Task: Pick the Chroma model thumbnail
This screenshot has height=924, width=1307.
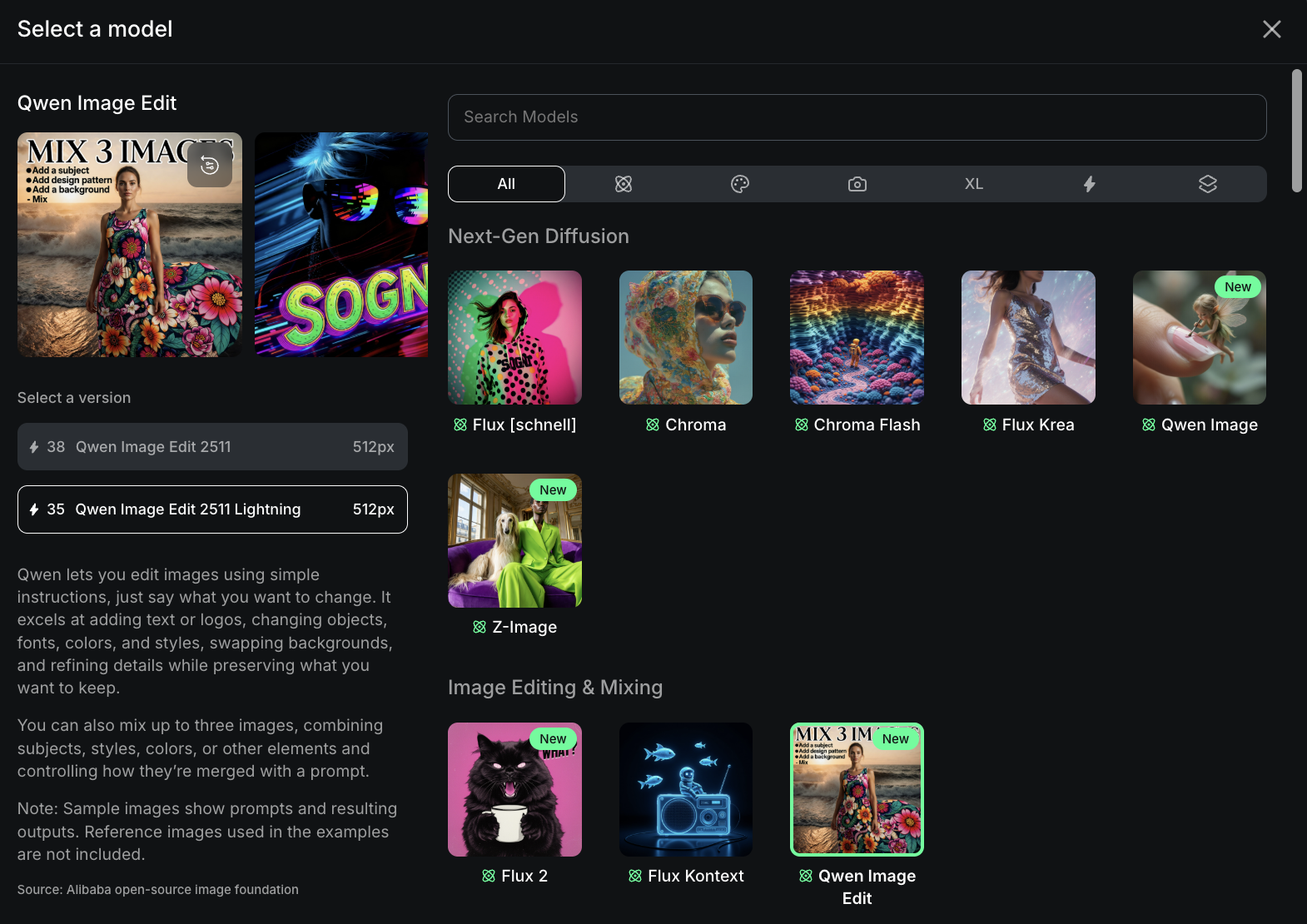Action: 685,337
